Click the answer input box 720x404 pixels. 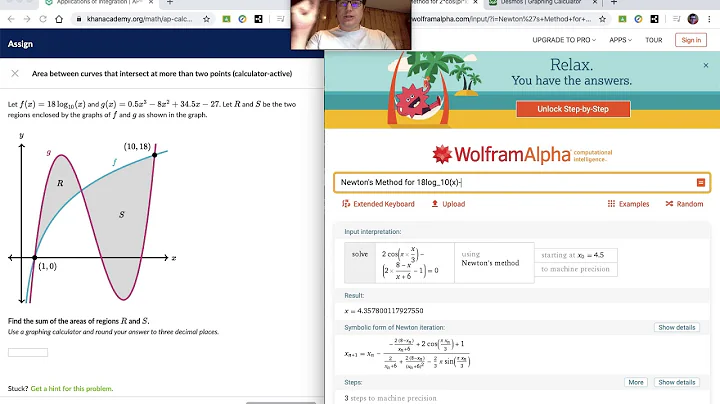(x=28, y=352)
